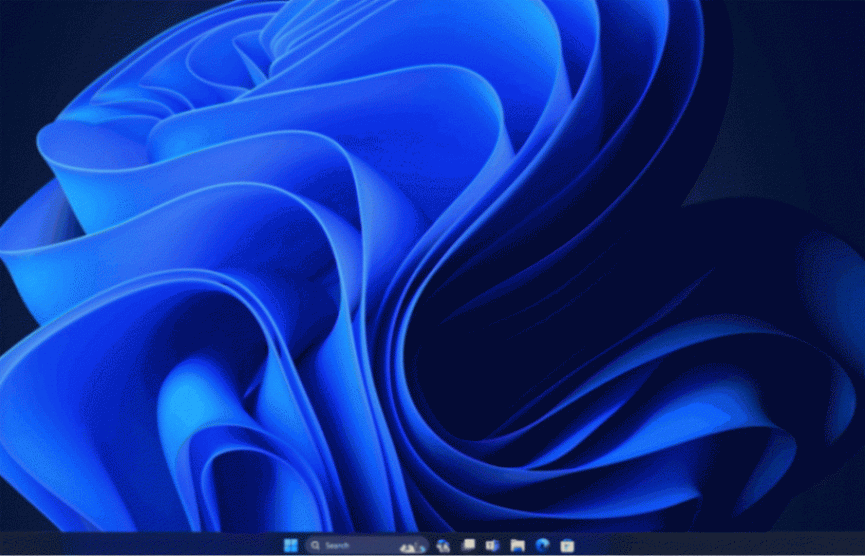
Task: Click the magnifying glass search icon
Action: pyautogui.click(x=315, y=545)
